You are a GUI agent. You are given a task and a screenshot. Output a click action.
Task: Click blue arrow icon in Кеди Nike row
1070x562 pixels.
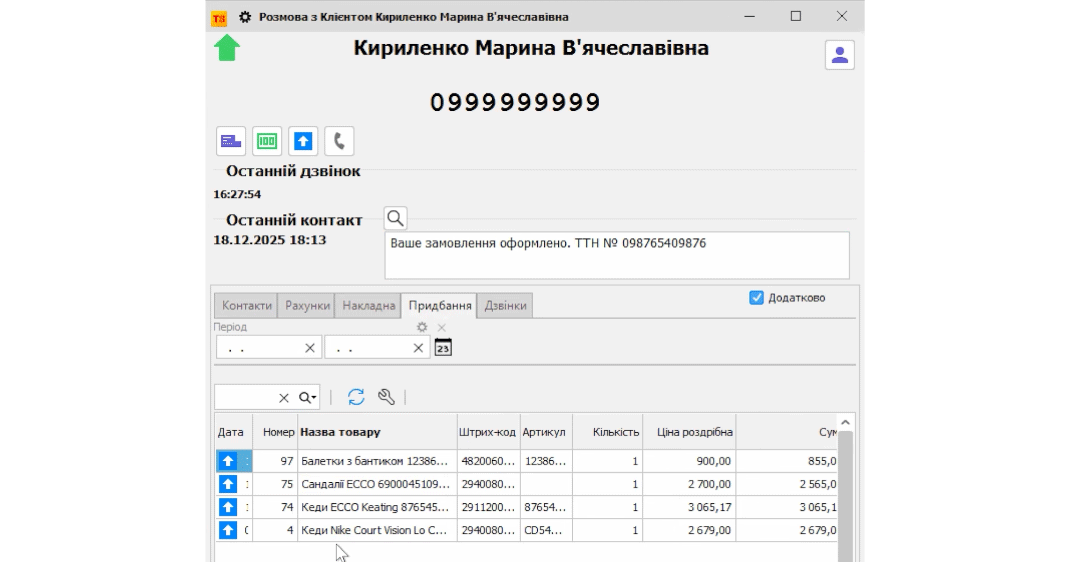(x=228, y=530)
